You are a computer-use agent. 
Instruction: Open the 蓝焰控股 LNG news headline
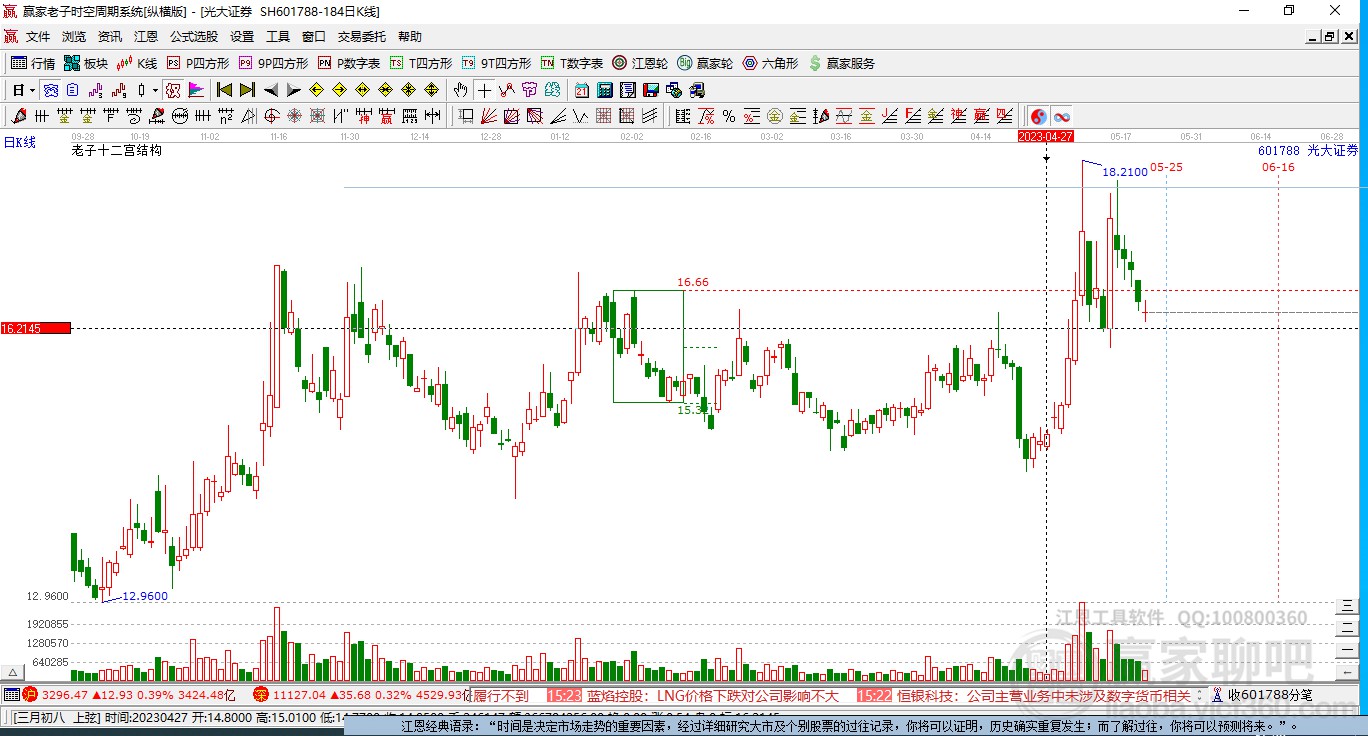tap(713, 695)
